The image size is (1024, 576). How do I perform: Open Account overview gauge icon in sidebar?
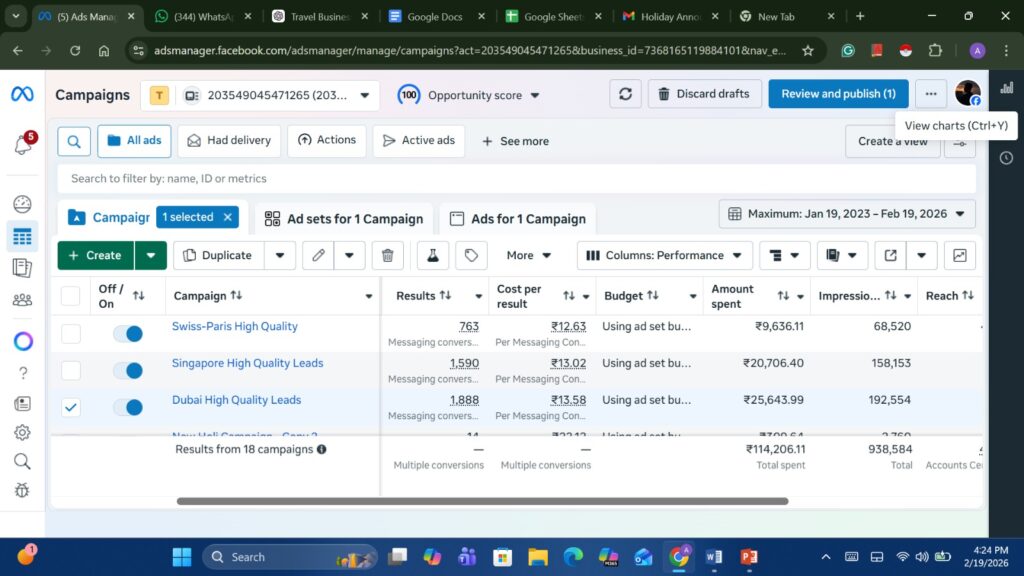tap(22, 204)
